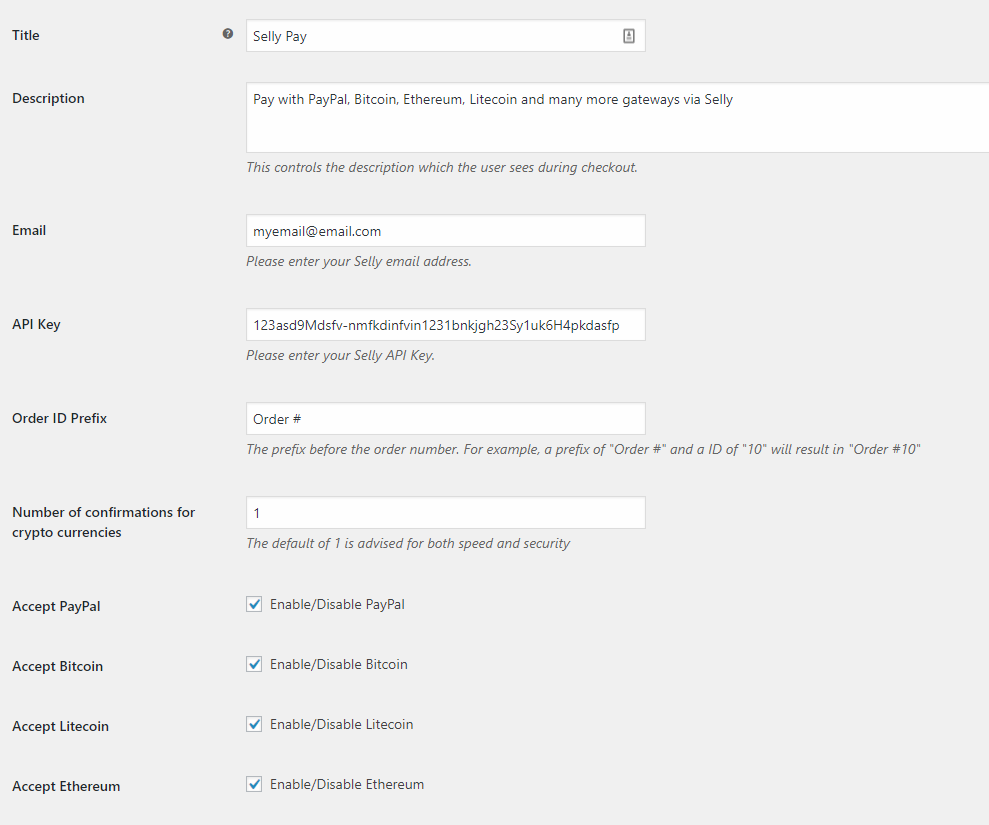Click the Order ID Prefix row label
This screenshot has height=825, width=989.
point(59,419)
